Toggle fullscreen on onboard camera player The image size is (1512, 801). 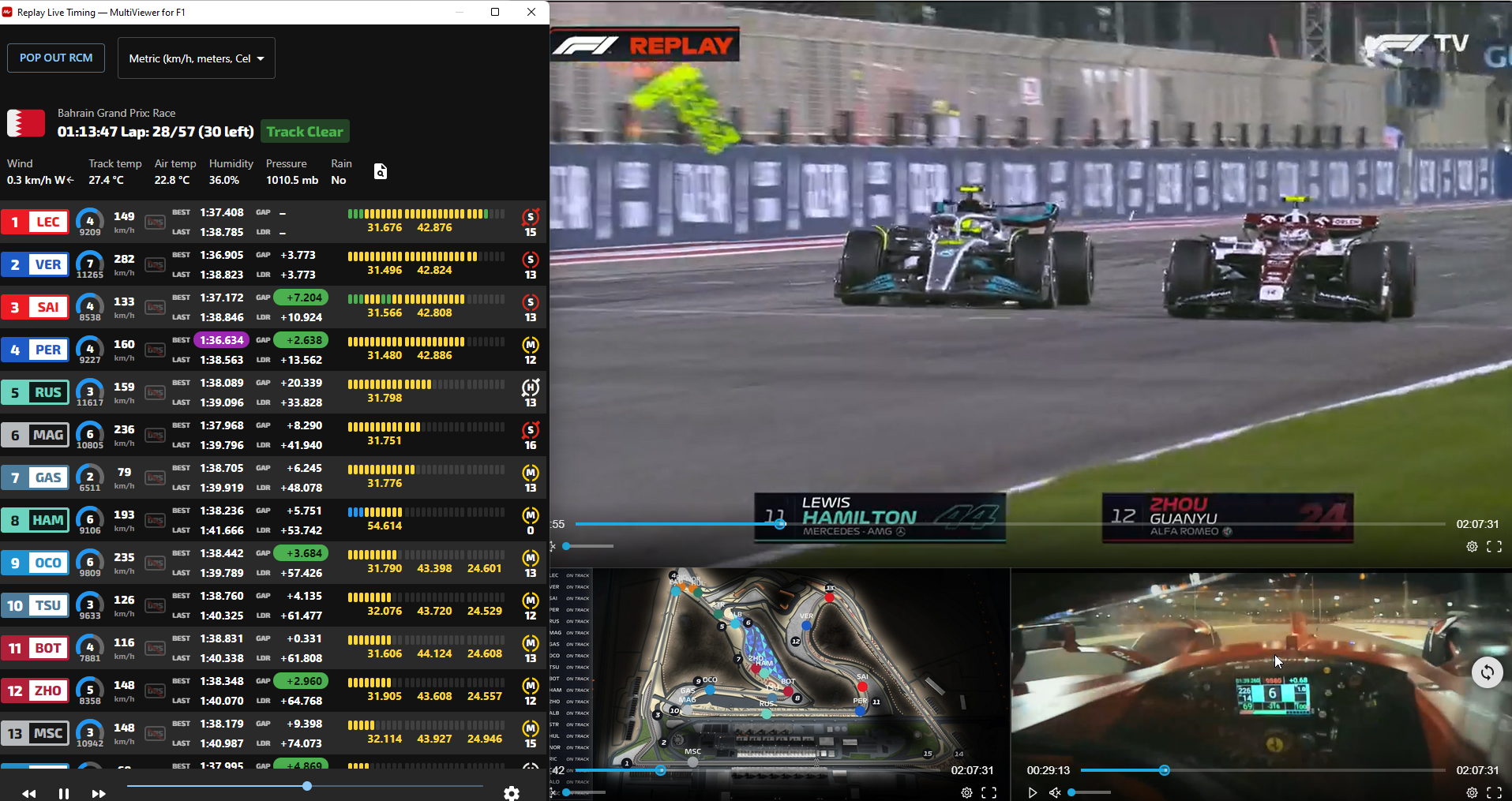point(1495,792)
